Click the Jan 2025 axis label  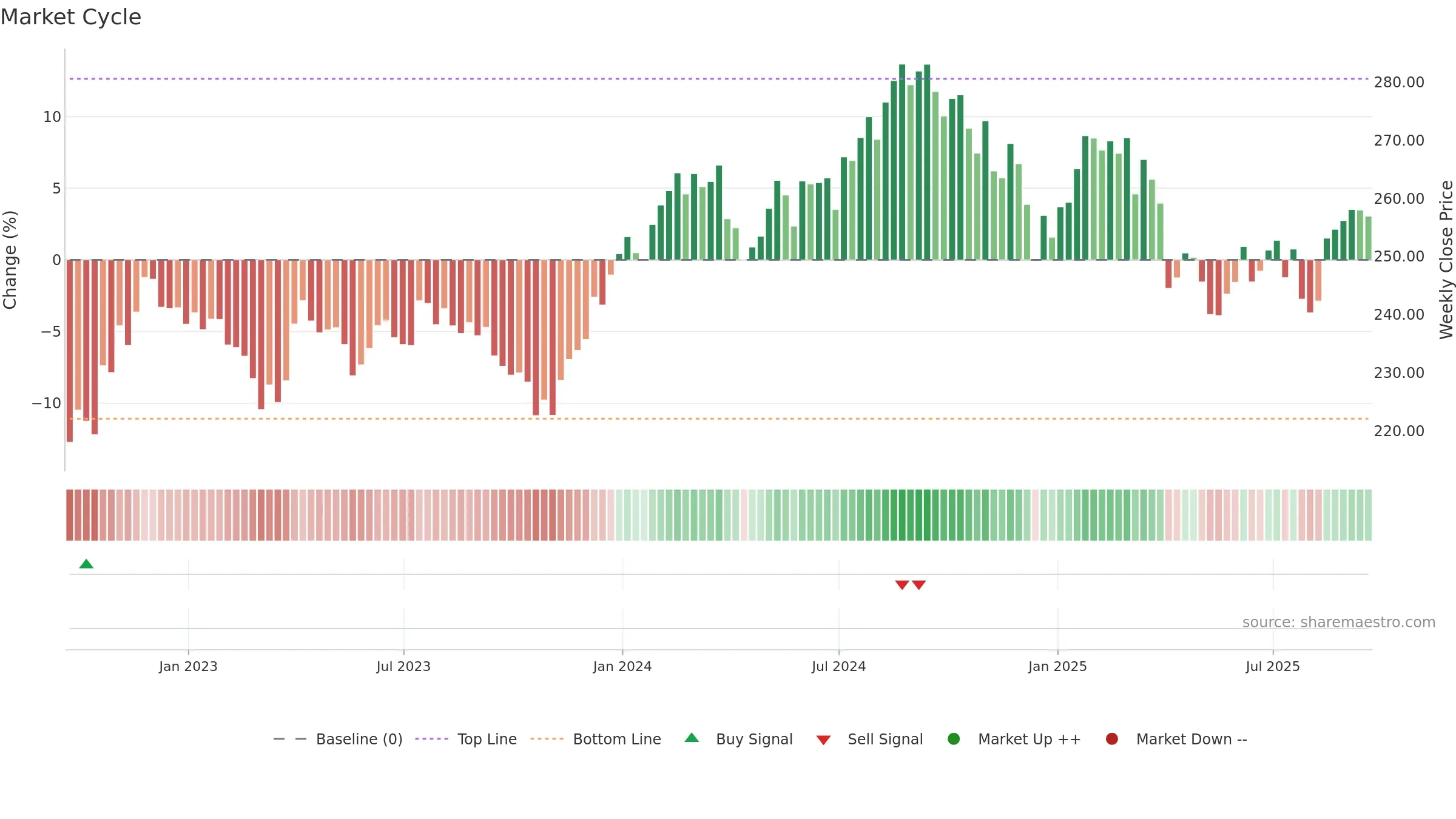pyautogui.click(x=1057, y=666)
